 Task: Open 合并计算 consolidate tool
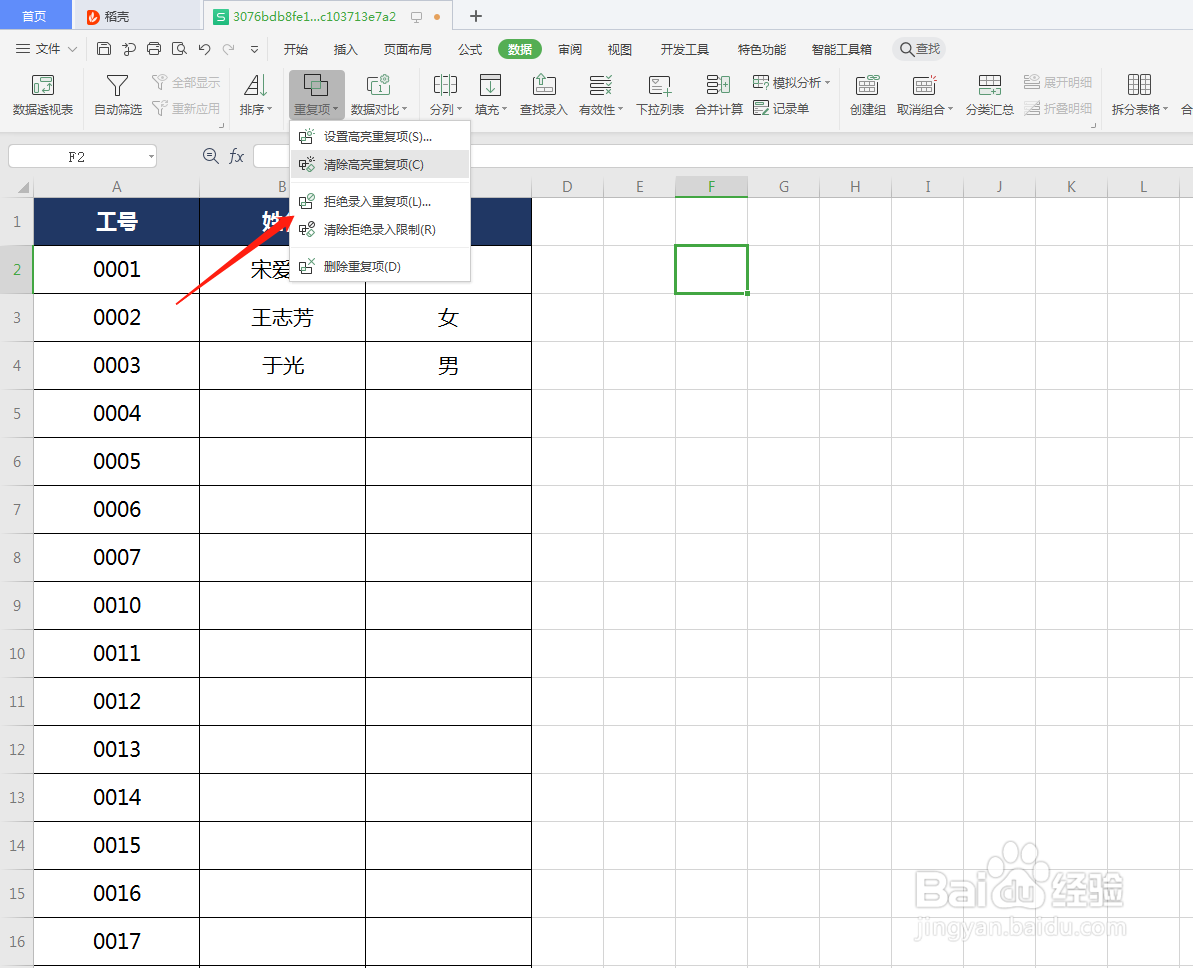[x=719, y=95]
